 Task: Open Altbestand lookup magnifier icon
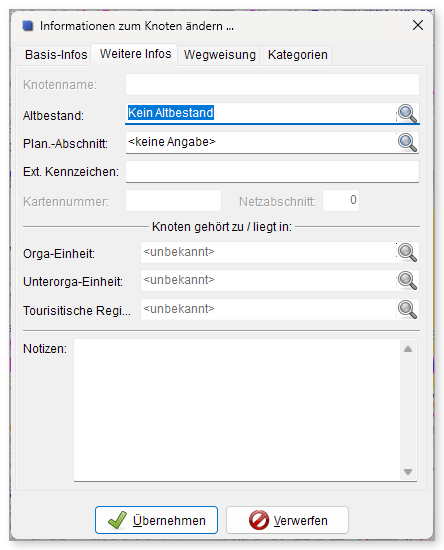tap(407, 114)
